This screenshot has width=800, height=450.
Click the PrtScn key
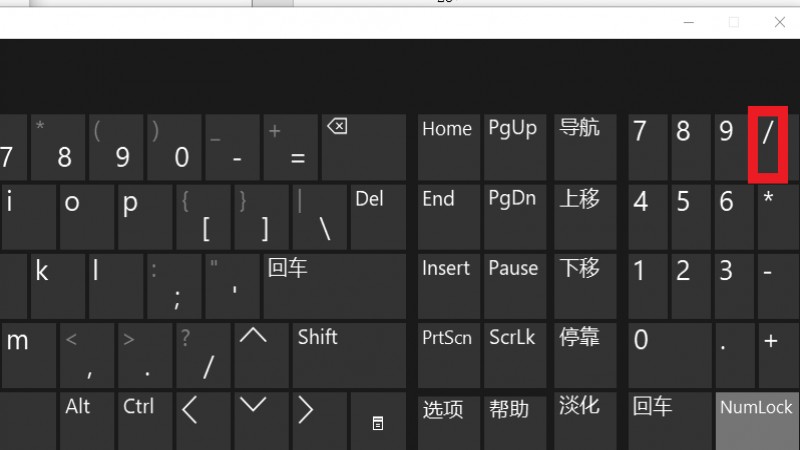coord(449,355)
